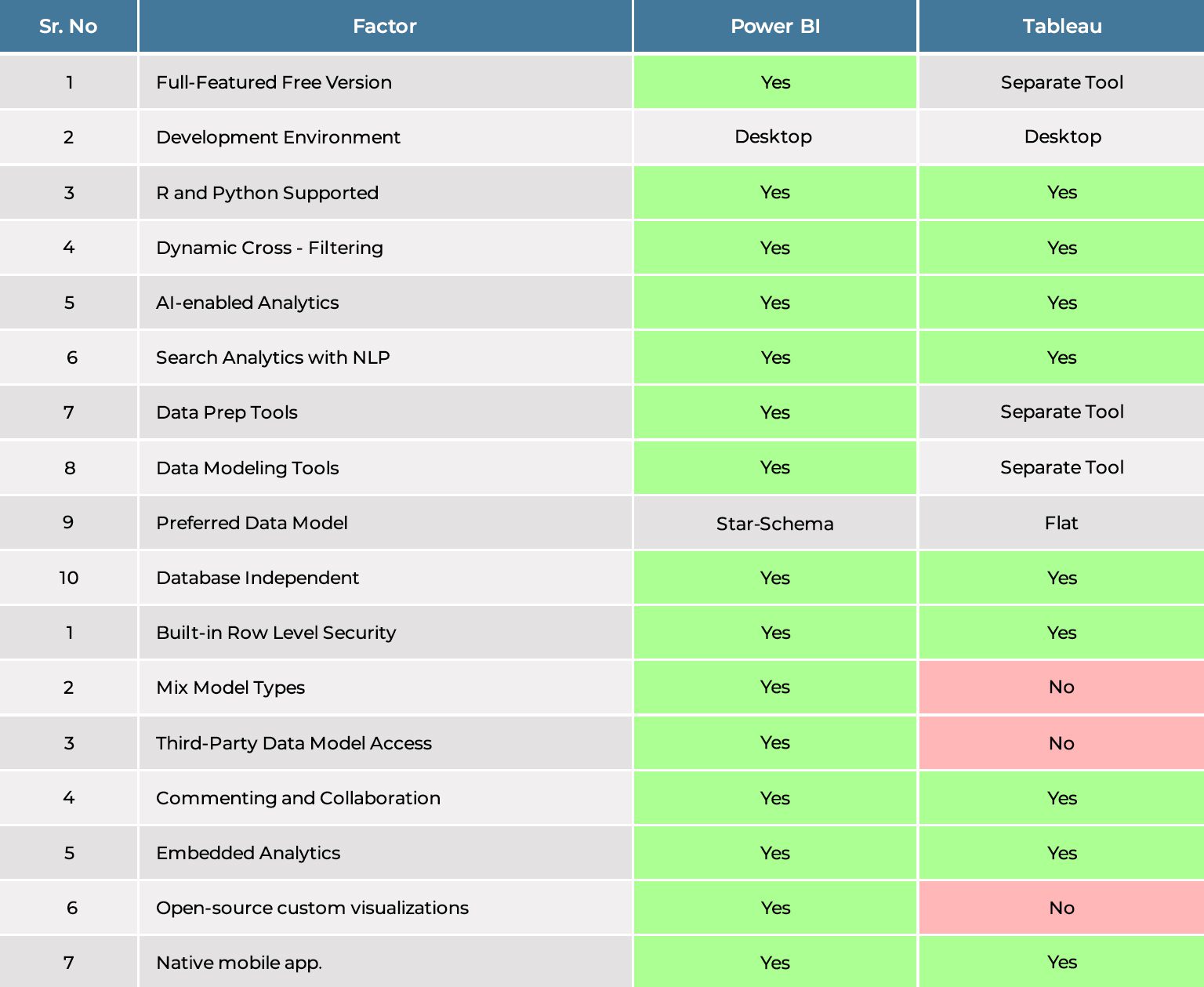Viewport: 1204px width, 987px height.
Task: Click Tableau 'Desktop' for Development Environment
Action: pos(1063,136)
